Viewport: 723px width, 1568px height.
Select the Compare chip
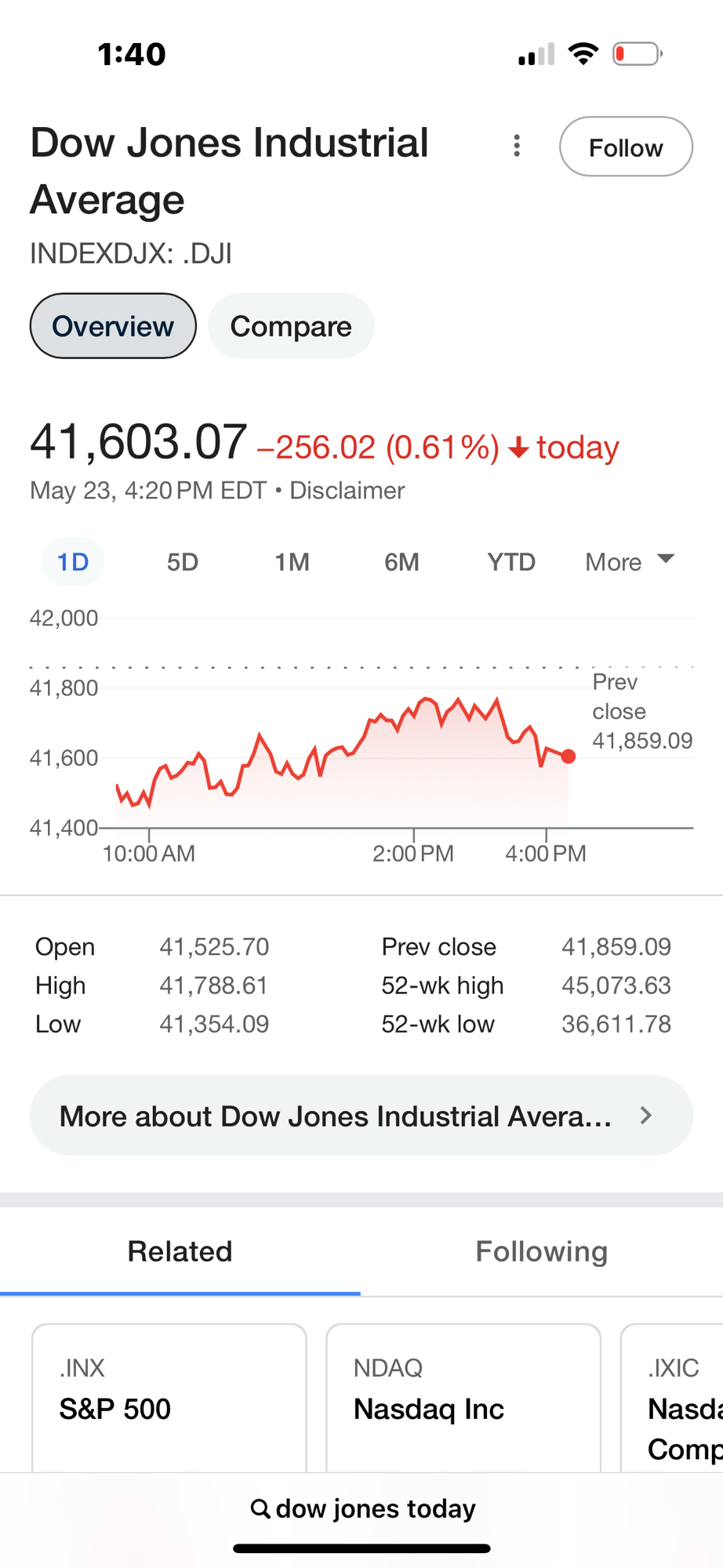tap(291, 326)
